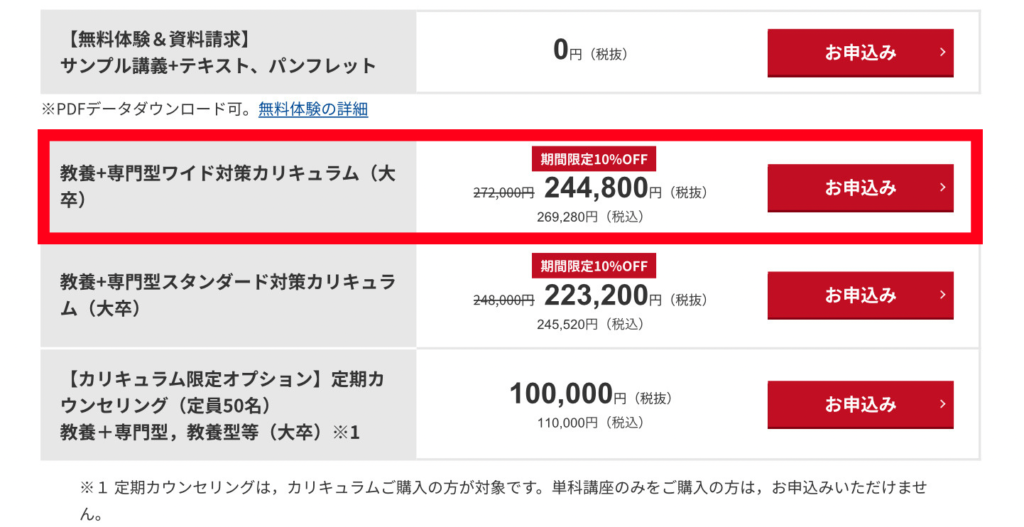Select the 教養+専門型ワイド対策カリキュラム course title
This screenshot has height=527, width=1024.
point(228,187)
